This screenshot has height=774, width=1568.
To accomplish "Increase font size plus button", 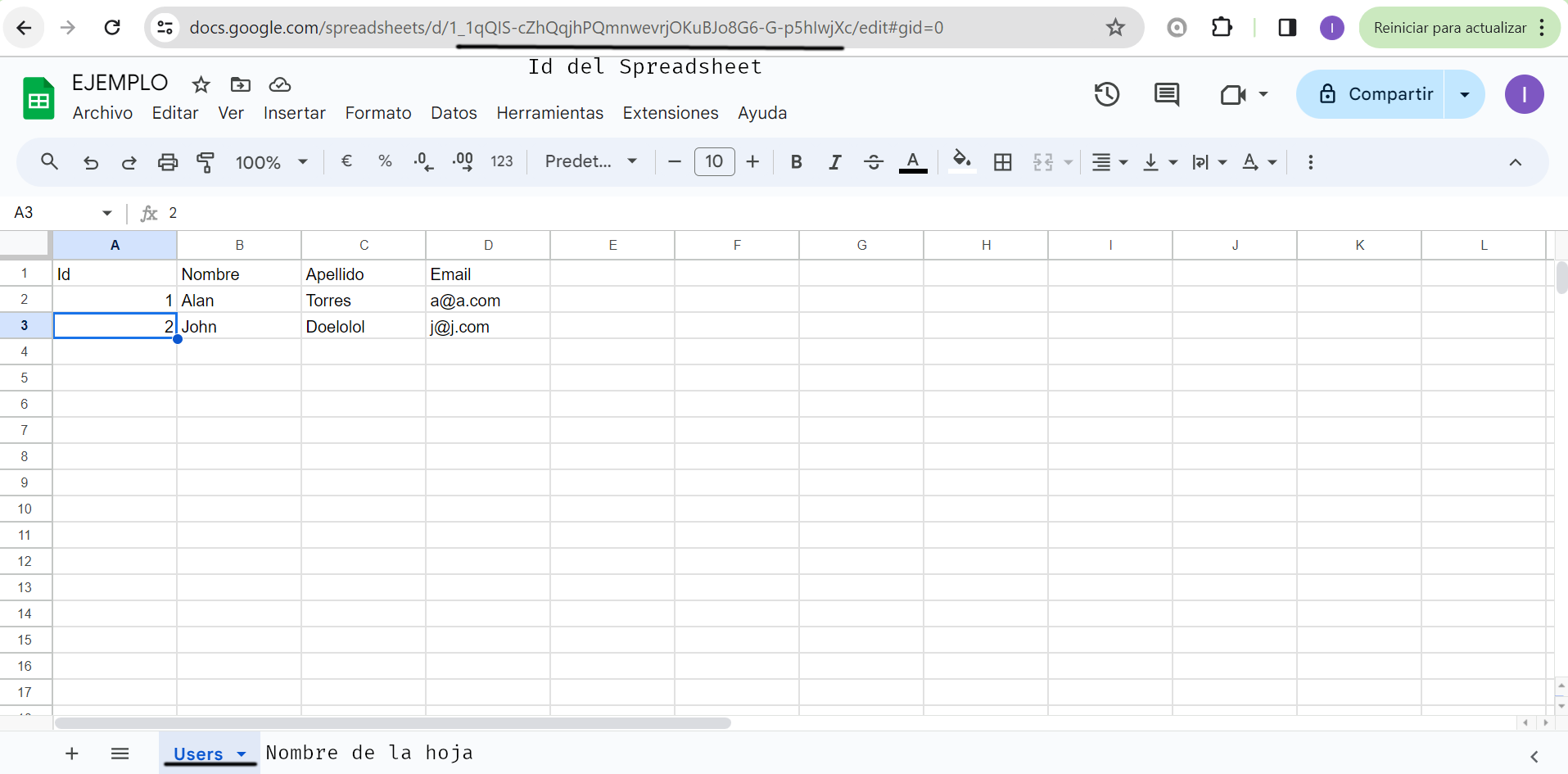I will click(x=752, y=162).
